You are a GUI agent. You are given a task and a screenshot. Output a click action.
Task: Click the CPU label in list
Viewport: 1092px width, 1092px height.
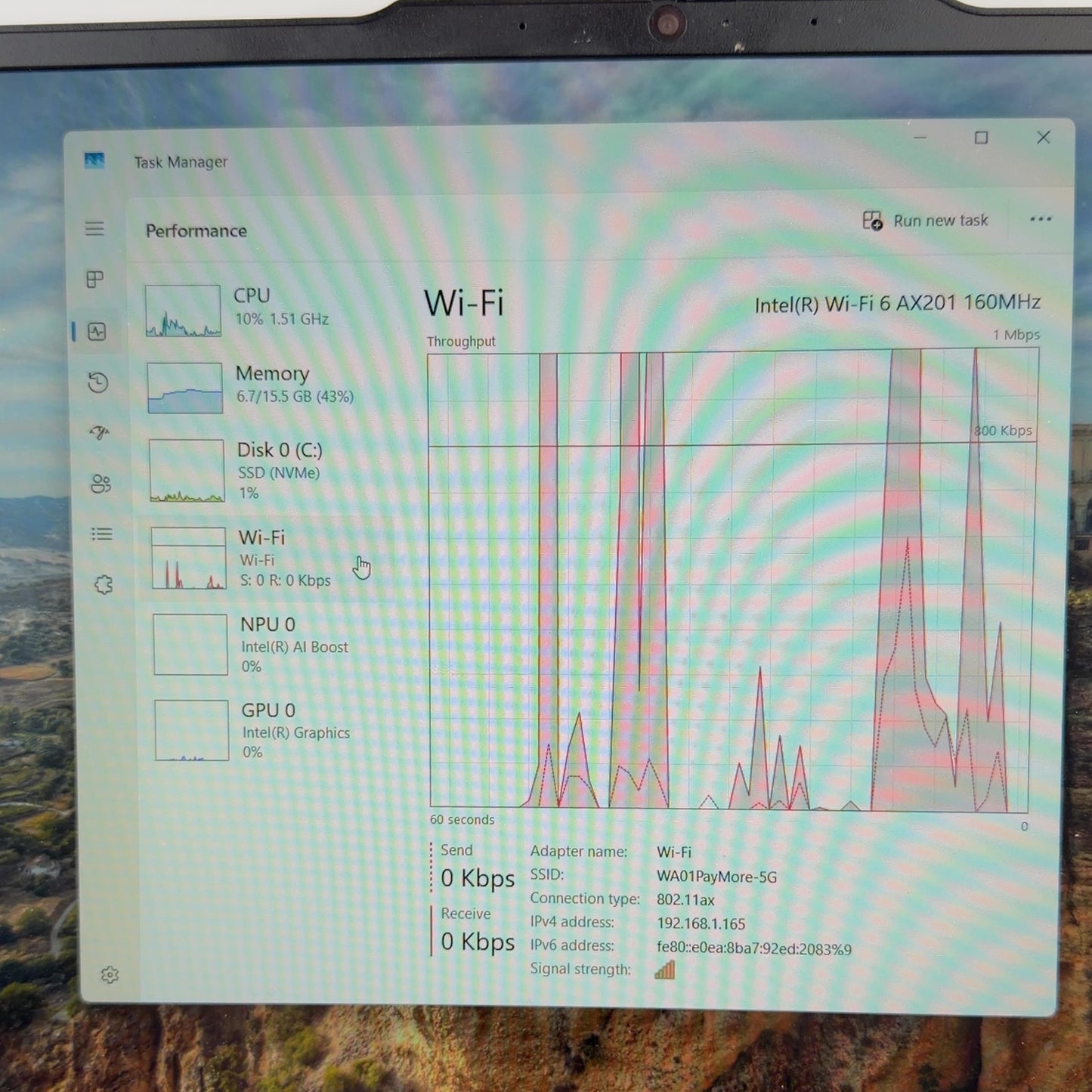(x=252, y=295)
